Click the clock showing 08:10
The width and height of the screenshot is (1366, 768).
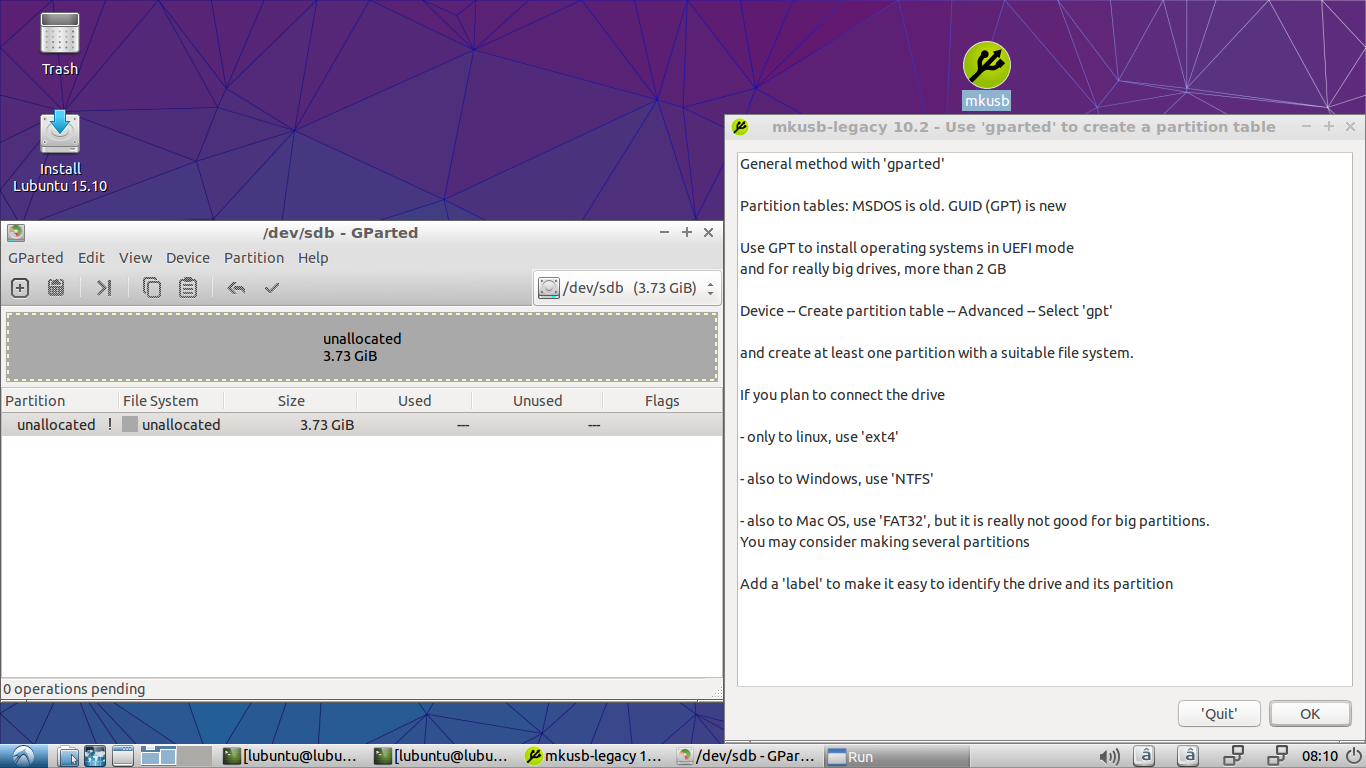(1320, 757)
